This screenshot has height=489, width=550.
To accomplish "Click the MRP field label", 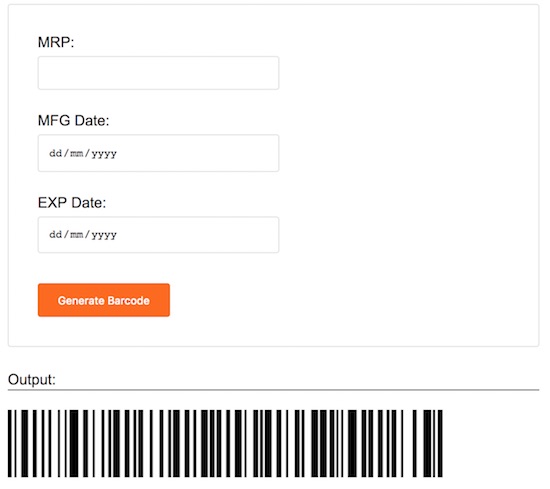I will point(56,42).
